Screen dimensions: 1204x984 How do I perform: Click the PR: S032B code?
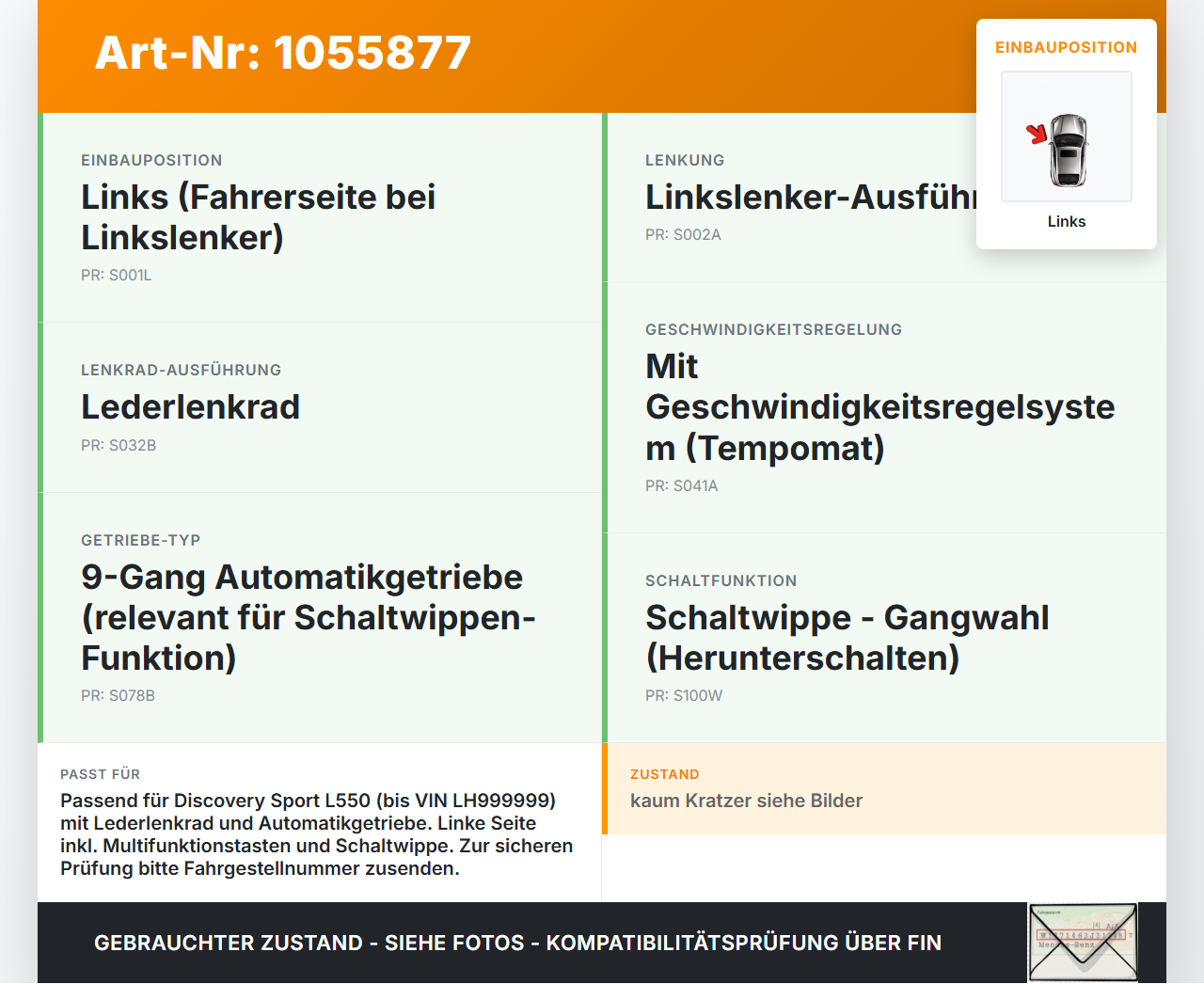pos(119,445)
